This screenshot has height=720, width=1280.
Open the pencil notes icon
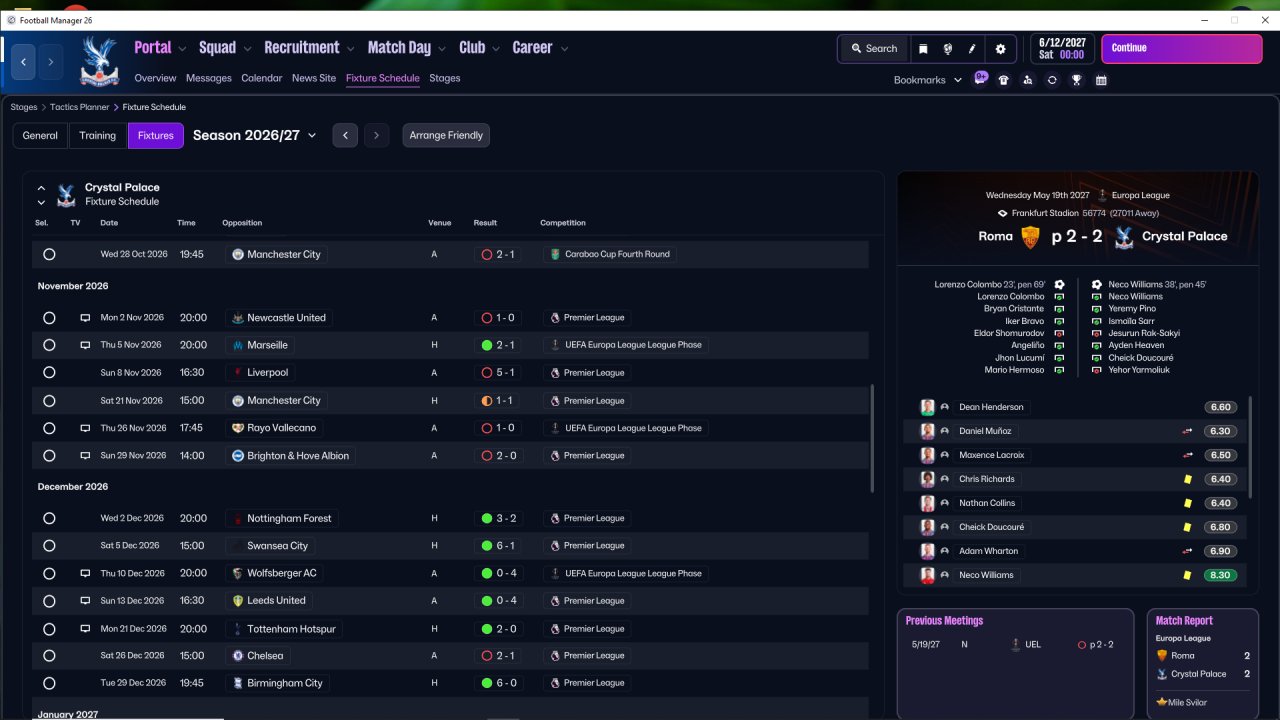(972, 48)
